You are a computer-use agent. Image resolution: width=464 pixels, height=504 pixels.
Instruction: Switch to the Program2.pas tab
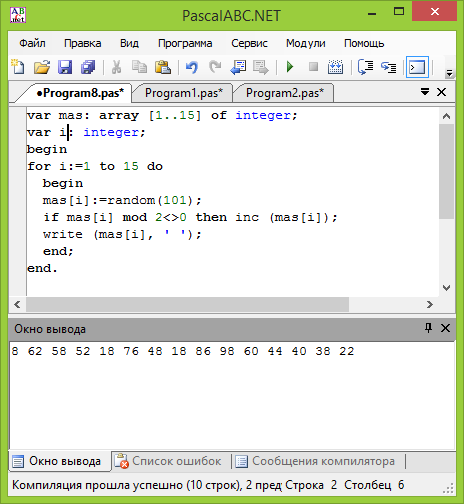point(285,93)
